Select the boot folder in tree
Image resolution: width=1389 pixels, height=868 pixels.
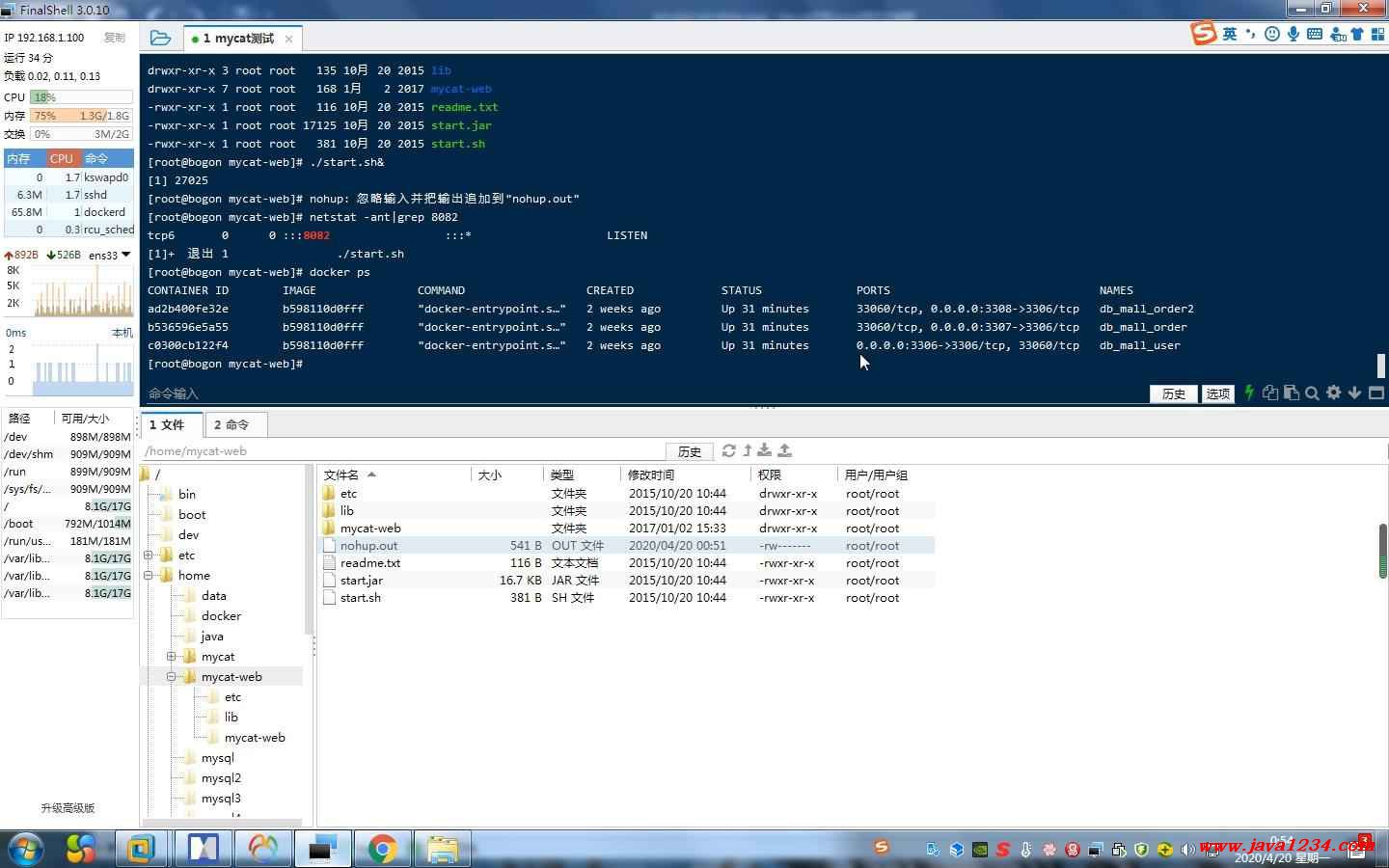click(x=192, y=515)
